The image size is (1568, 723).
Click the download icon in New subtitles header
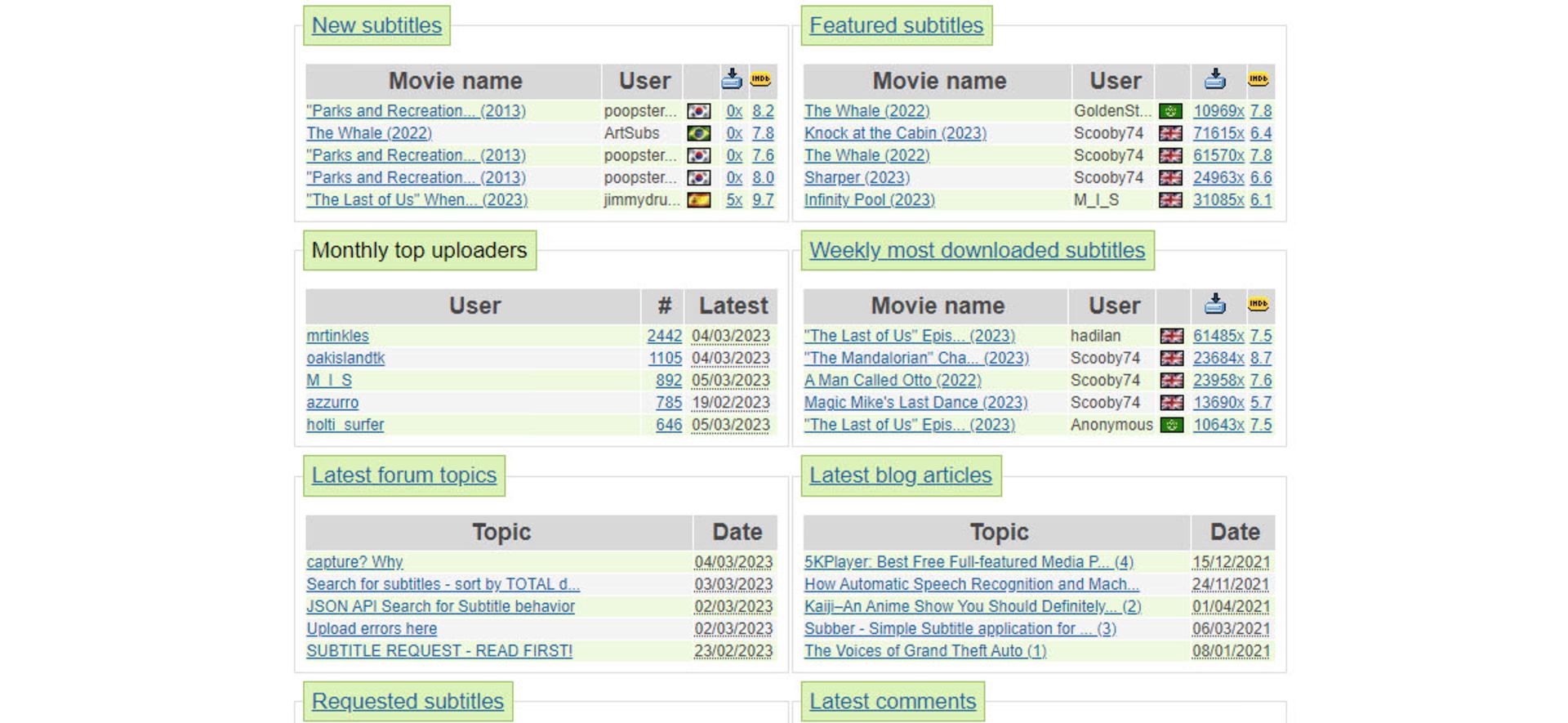[x=731, y=79]
